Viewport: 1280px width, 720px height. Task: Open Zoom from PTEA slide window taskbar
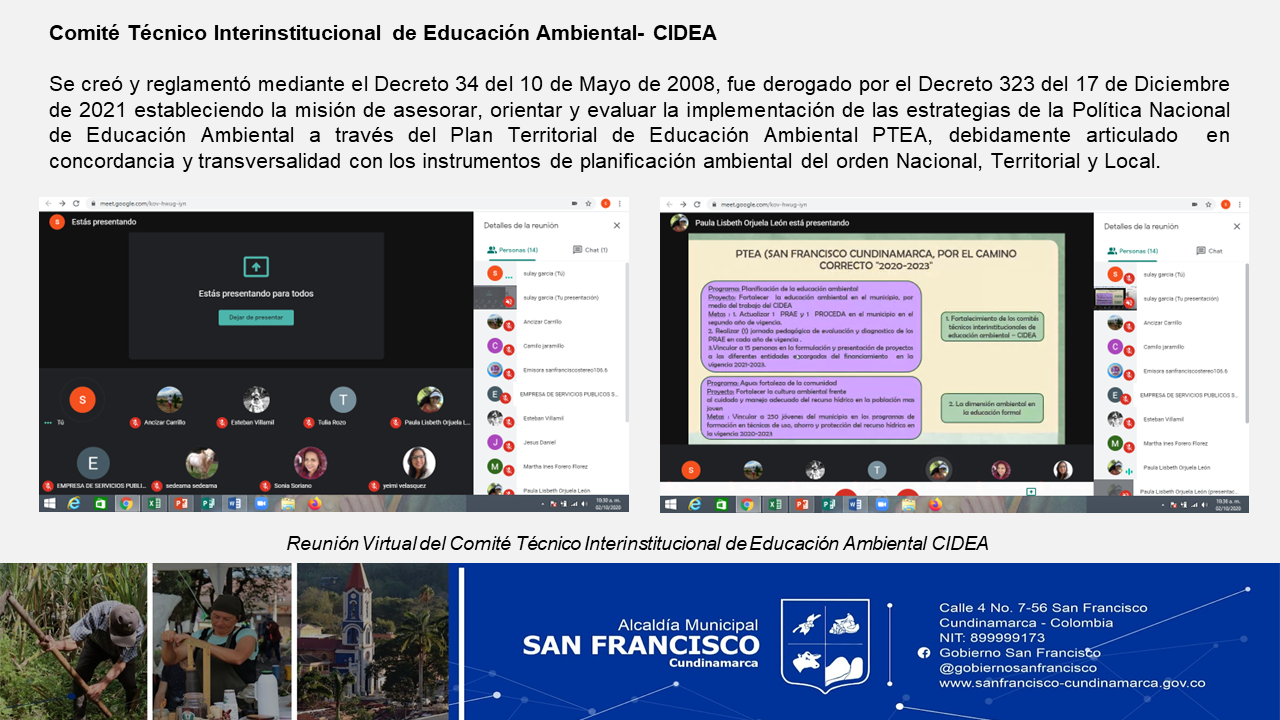click(x=881, y=504)
